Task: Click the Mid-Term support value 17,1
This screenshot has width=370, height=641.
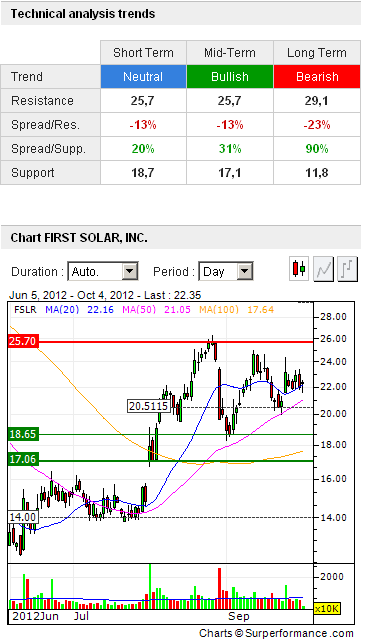Action: tap(229, 173)
